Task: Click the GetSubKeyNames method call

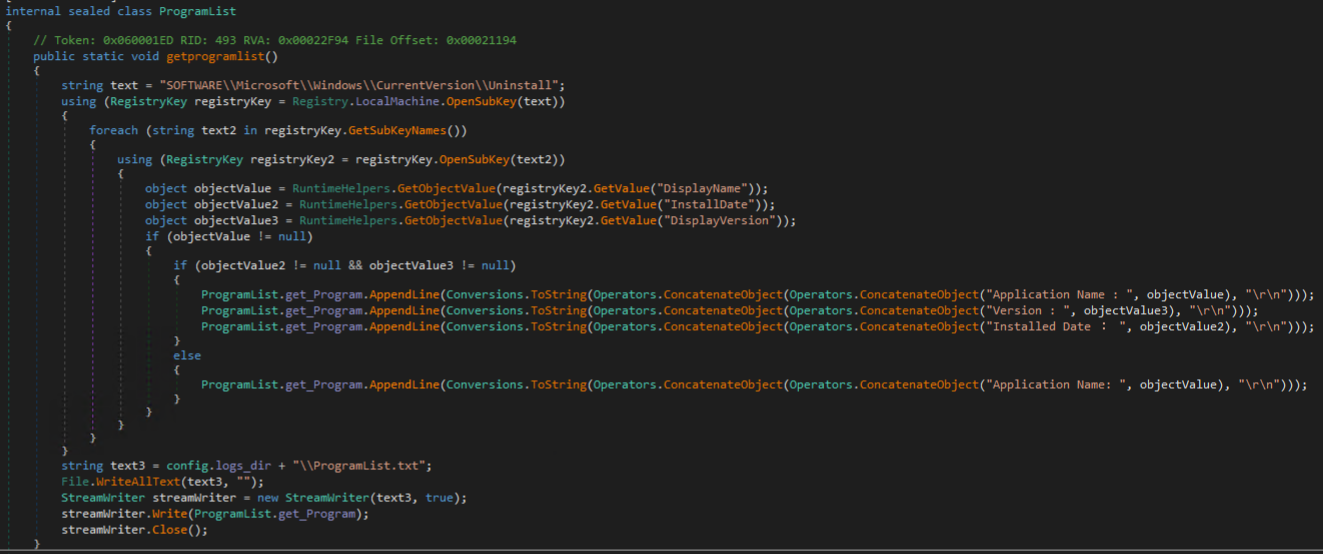Action: pyautogui.click(x=407, y=131)
